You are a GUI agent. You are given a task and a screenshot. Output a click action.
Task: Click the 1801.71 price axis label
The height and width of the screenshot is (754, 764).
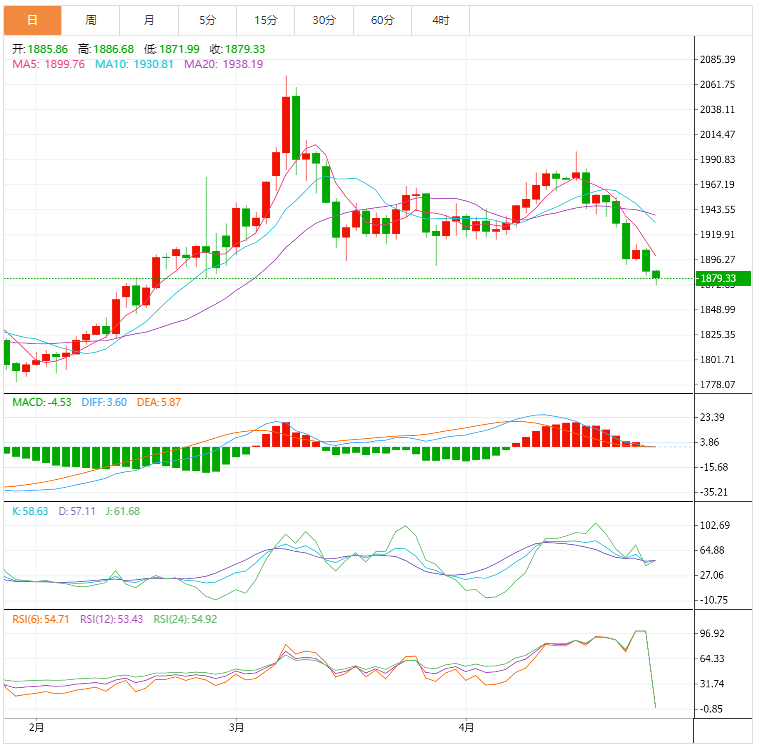(x=717, y=360)
